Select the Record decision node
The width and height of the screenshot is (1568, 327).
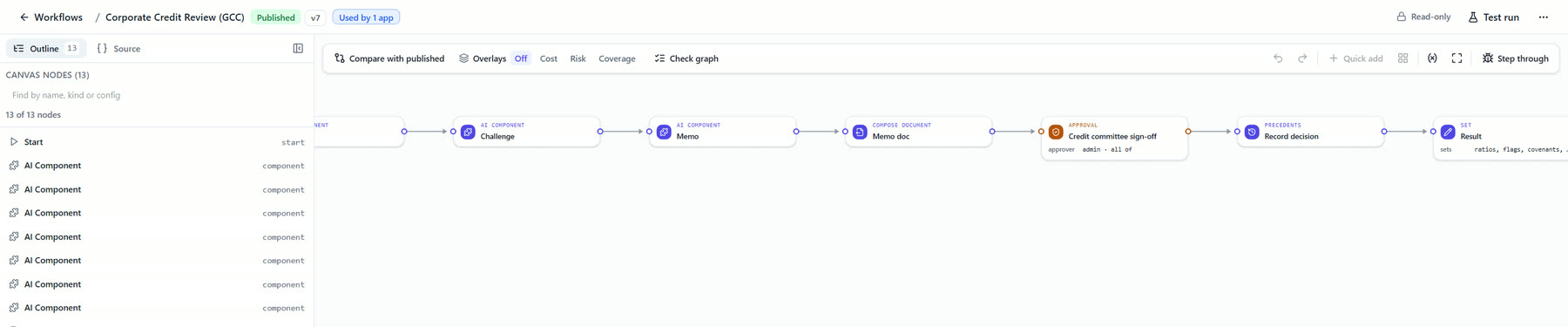[1310, 132]
